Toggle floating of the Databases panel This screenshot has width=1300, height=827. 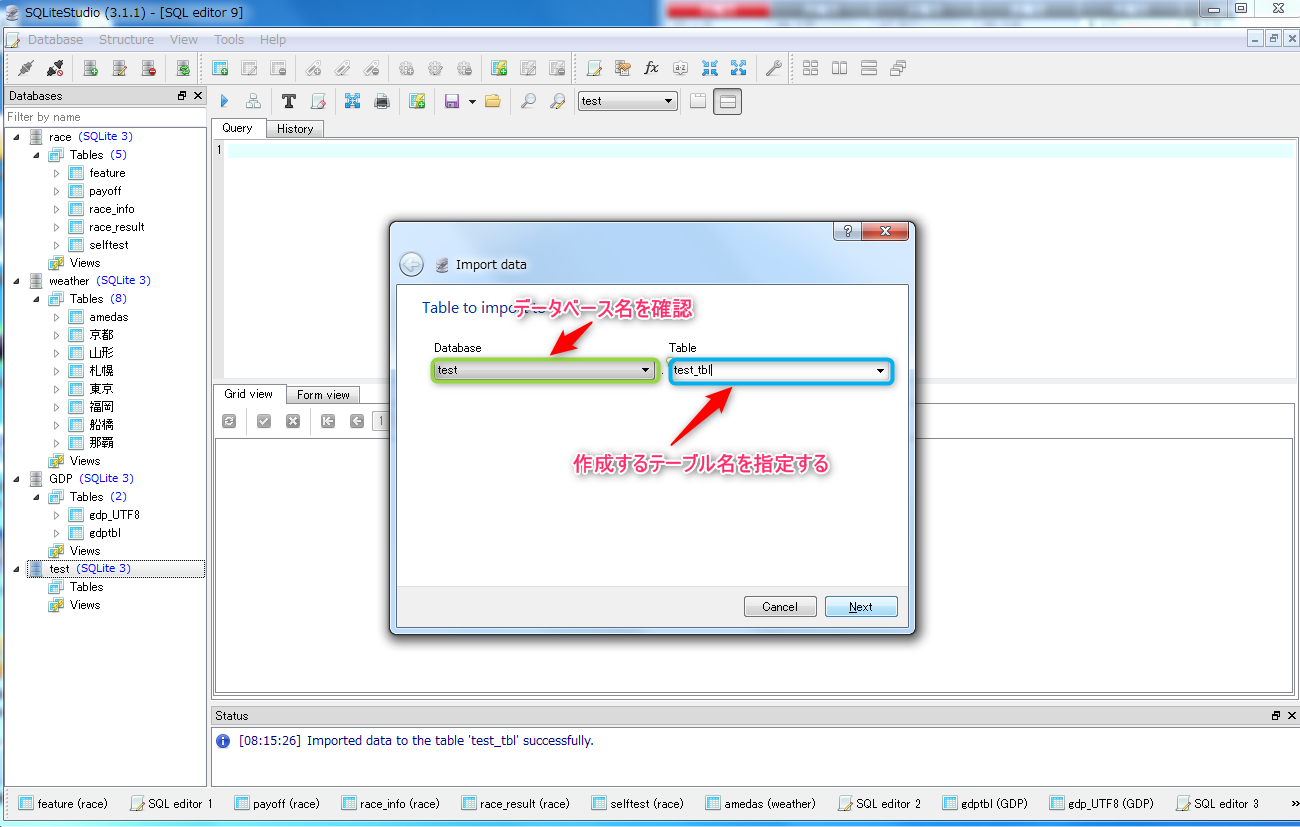[x=182, y=96]
